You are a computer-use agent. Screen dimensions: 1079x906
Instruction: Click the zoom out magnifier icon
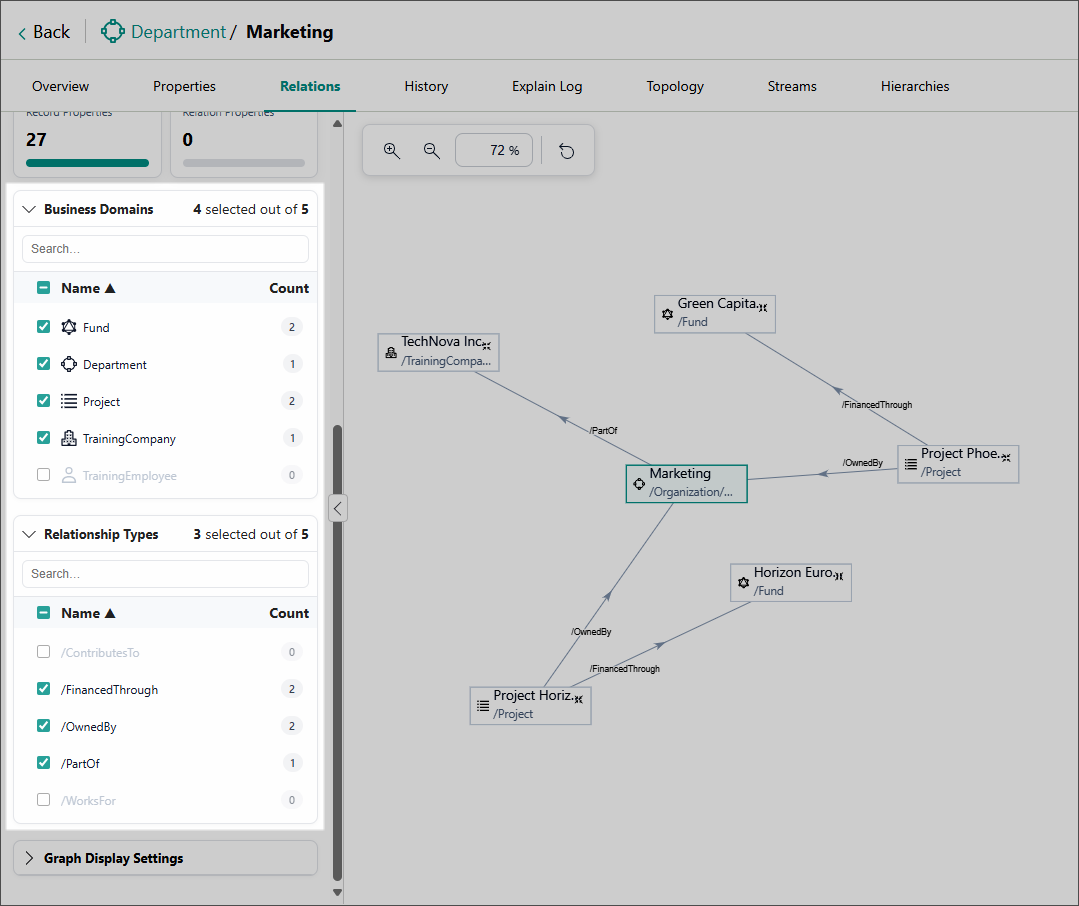[432, 151]
